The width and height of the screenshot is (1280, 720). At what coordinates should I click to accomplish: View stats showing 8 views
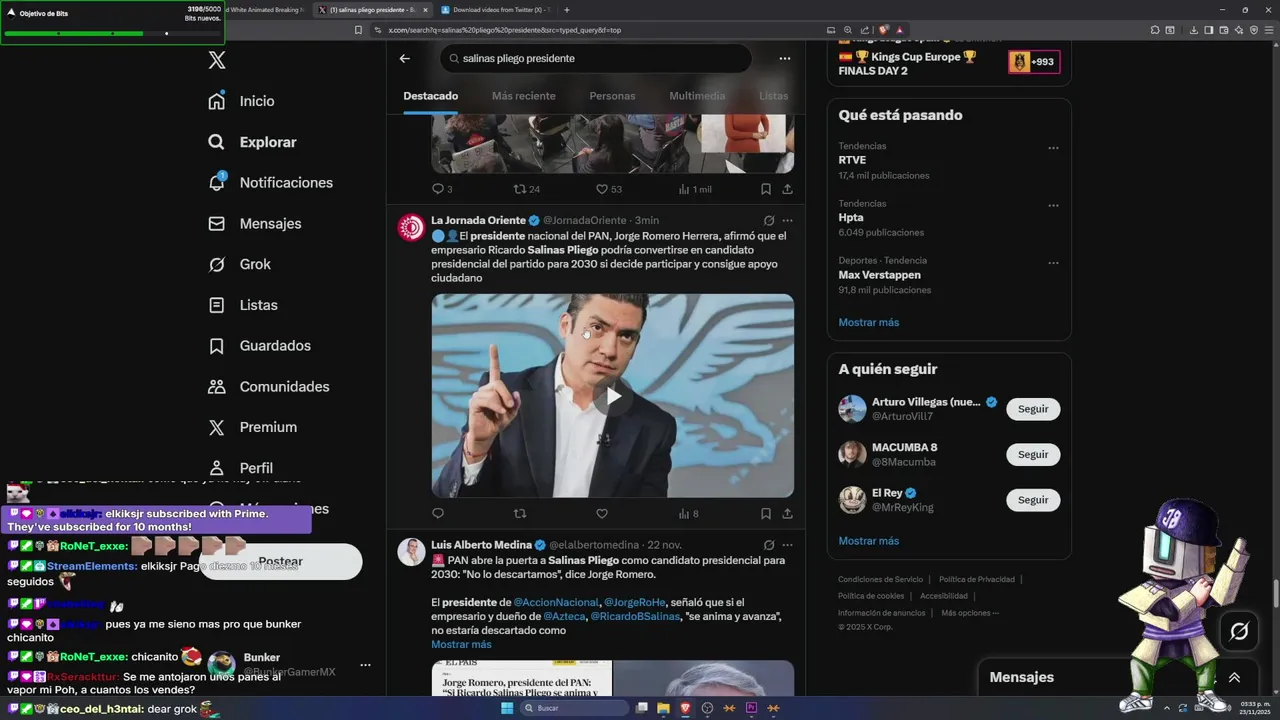688,514
